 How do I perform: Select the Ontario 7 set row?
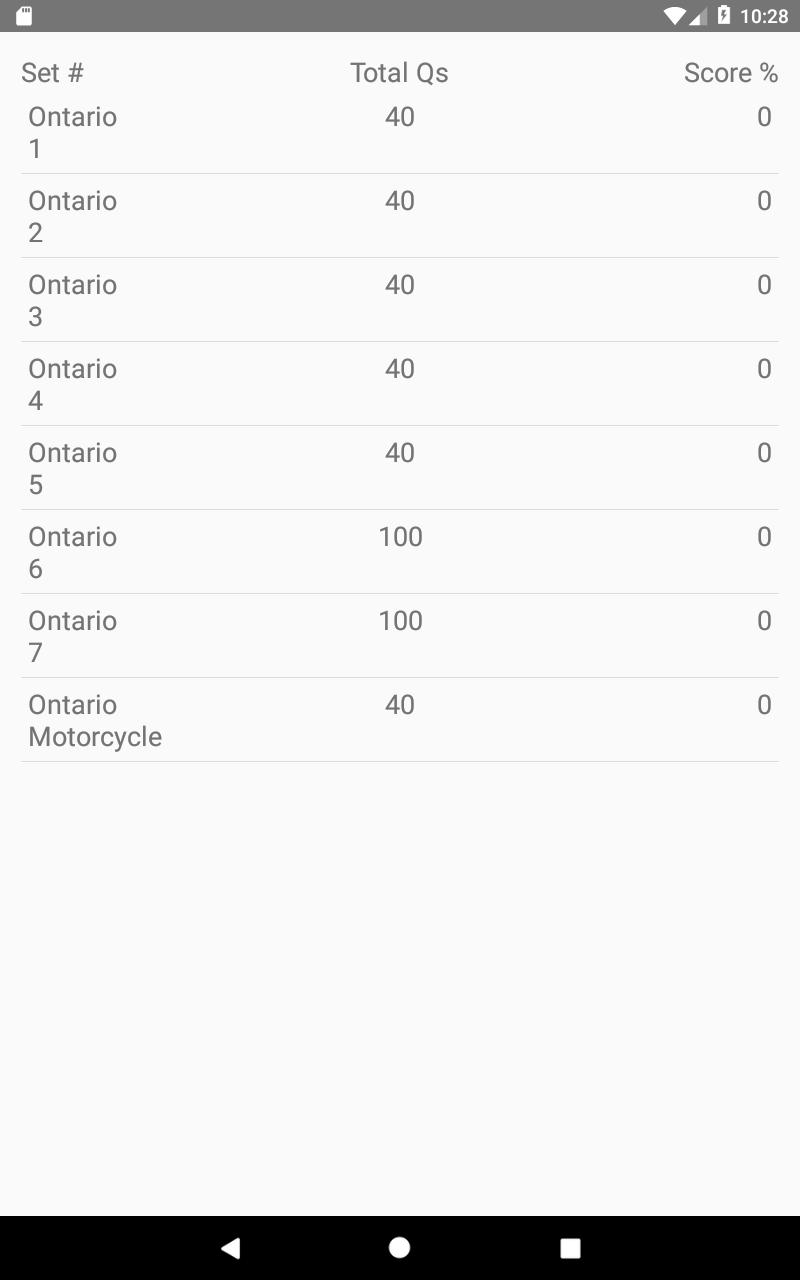click(400, 636)
